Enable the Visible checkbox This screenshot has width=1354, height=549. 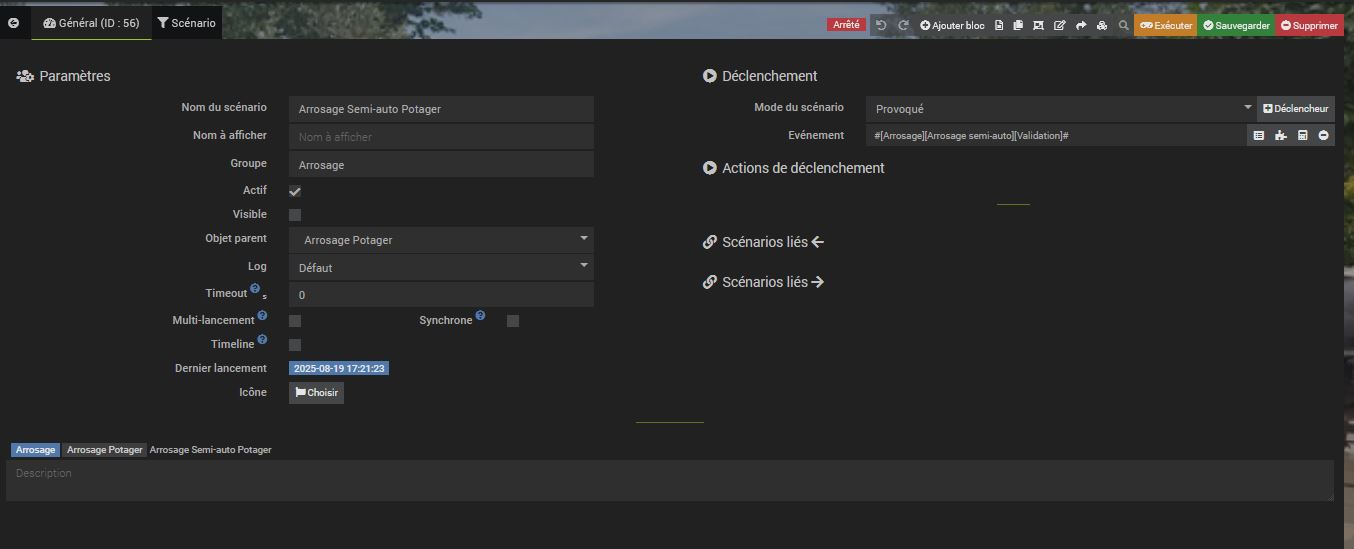coord(295,215)
